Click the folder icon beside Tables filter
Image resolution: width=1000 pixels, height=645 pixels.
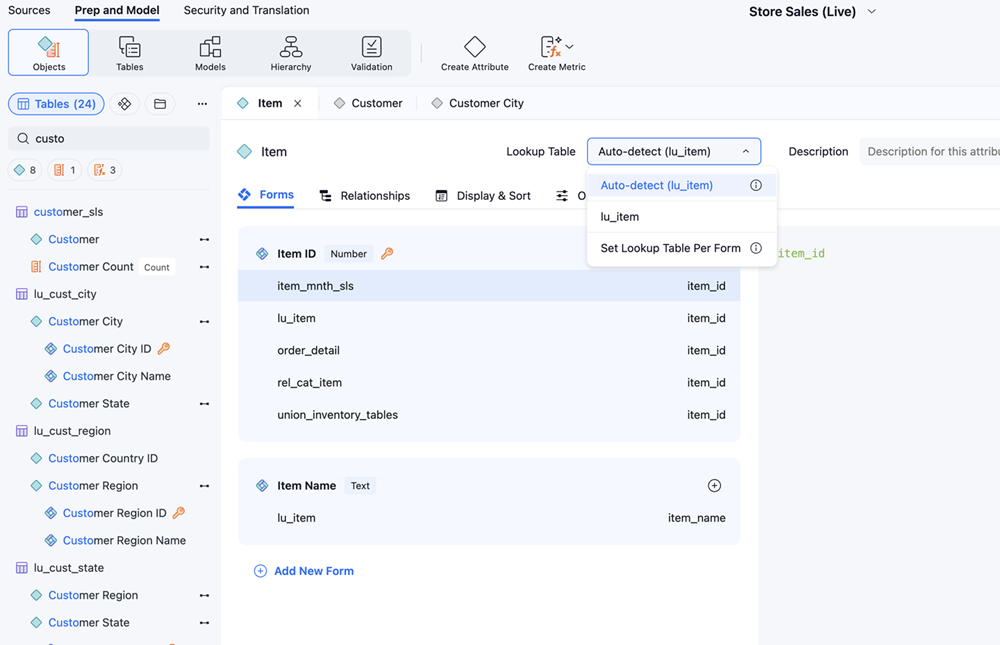(x=160, y=104)
